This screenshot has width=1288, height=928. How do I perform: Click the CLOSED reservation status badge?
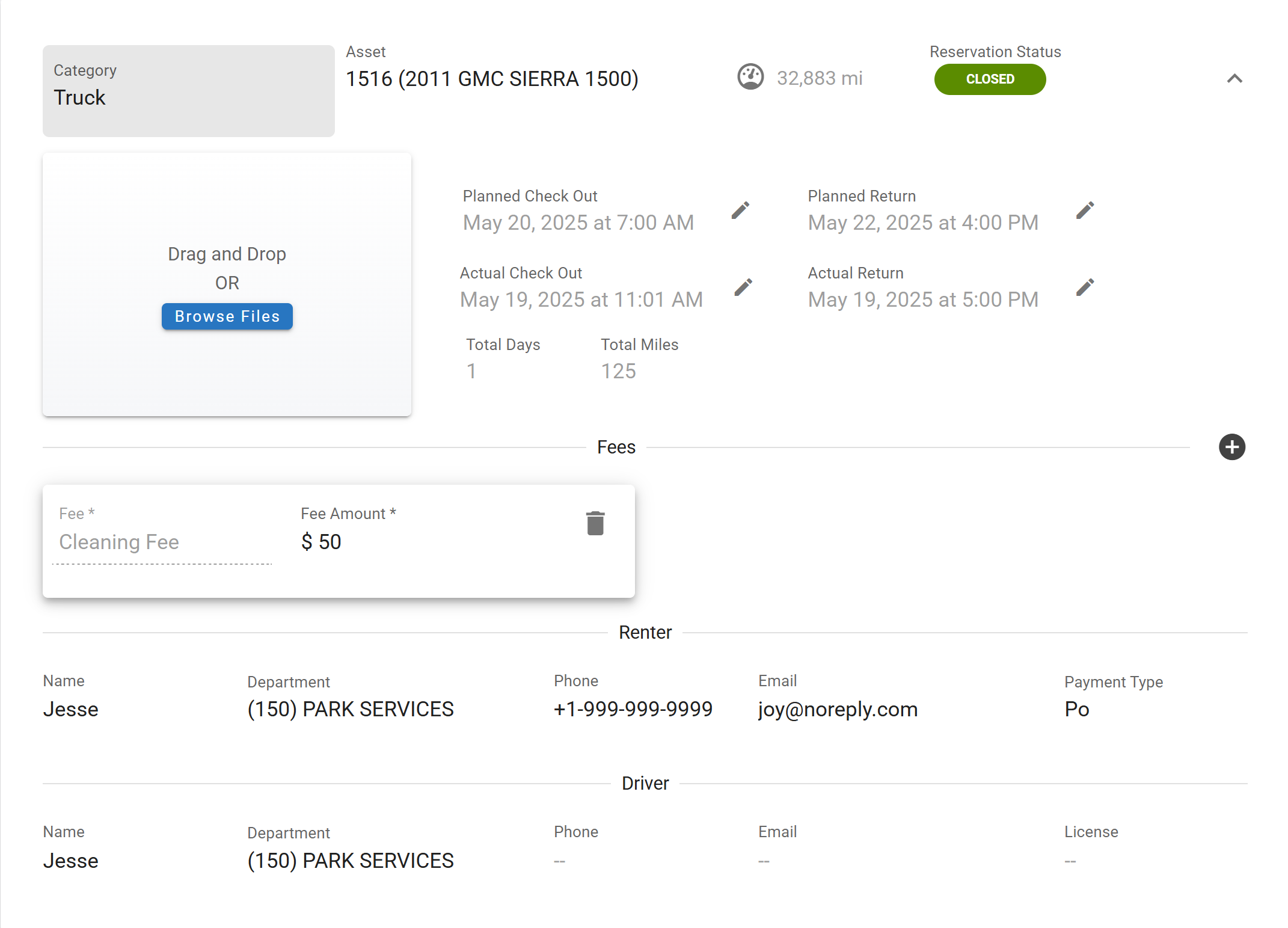click(x=989, y=79)
